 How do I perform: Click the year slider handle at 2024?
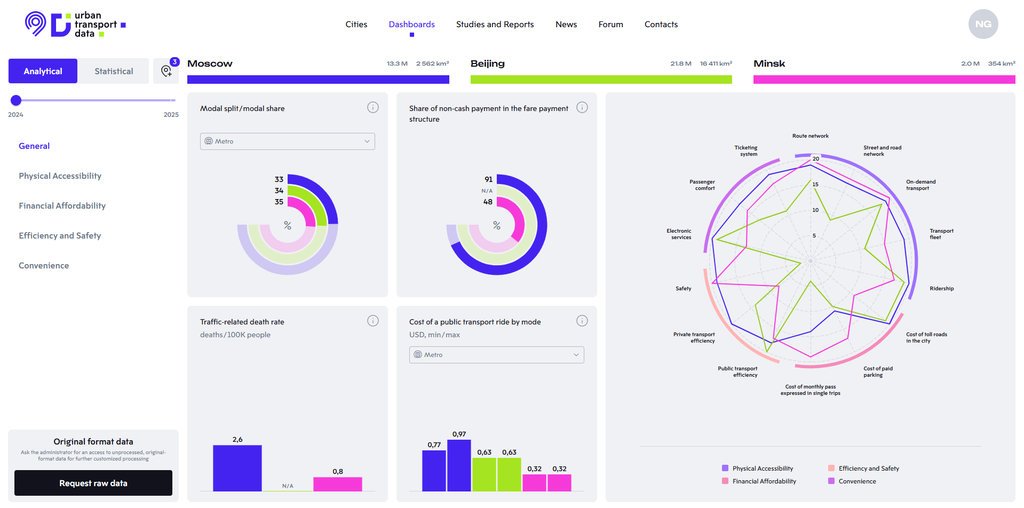[16, 100]
